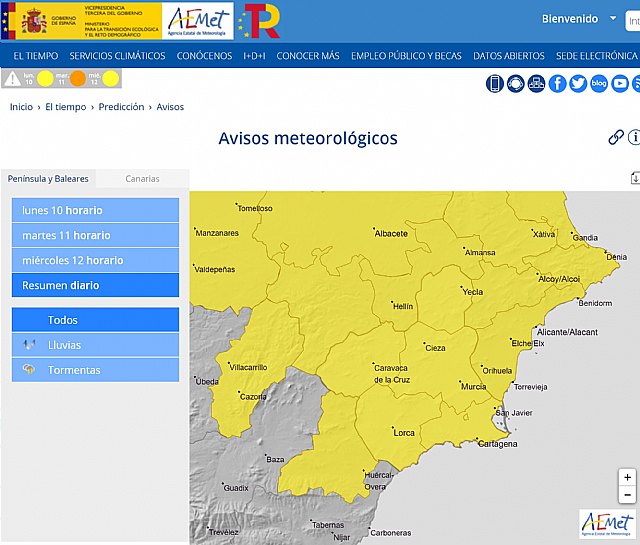Select Todos warning filter
Viewport: 640px width, 545px height.
[95, 320]
